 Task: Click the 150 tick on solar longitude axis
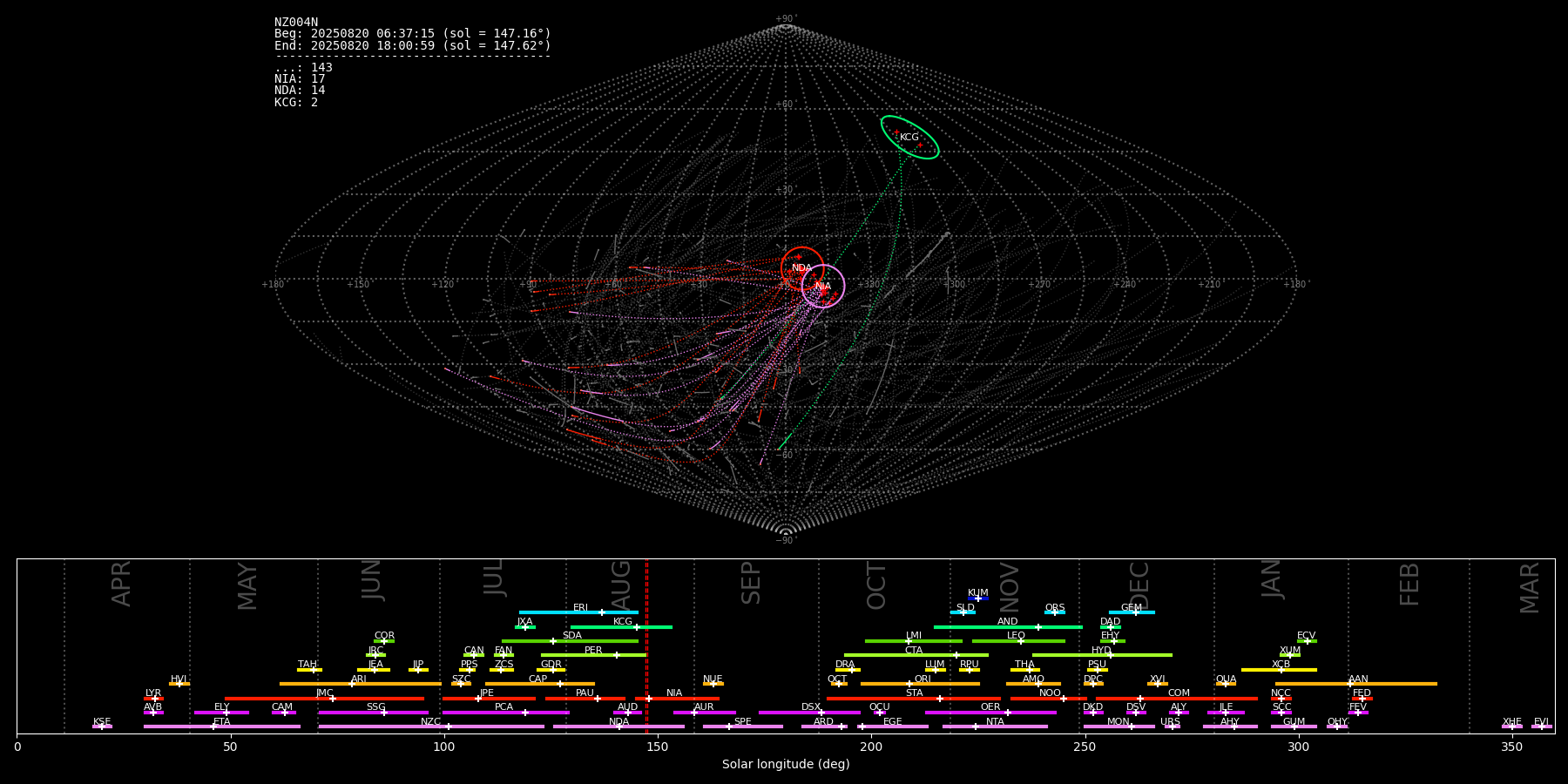click(x=658, y=747)
